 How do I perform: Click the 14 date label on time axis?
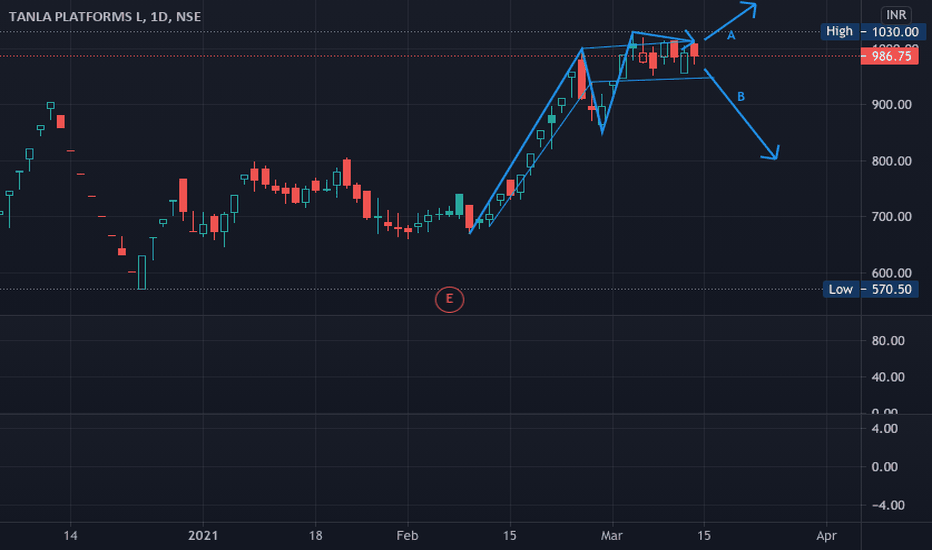pos(70,536)
